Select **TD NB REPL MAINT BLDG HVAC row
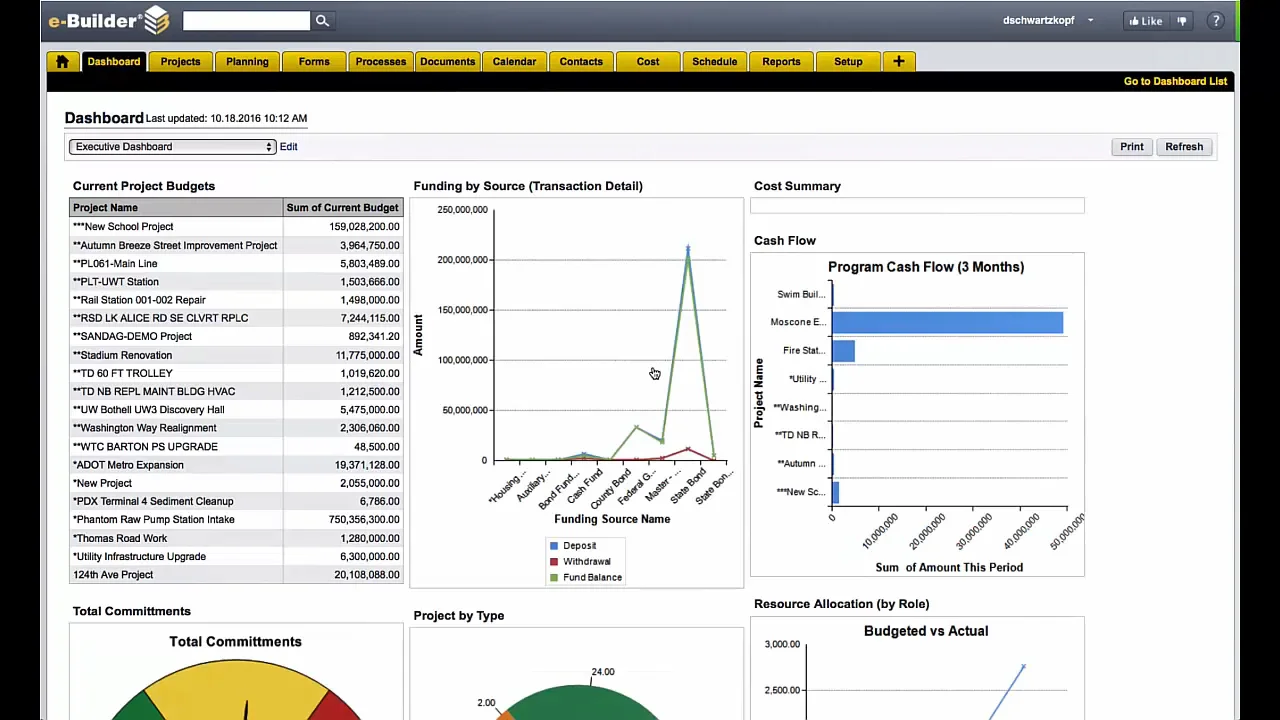 click(236, 392)
